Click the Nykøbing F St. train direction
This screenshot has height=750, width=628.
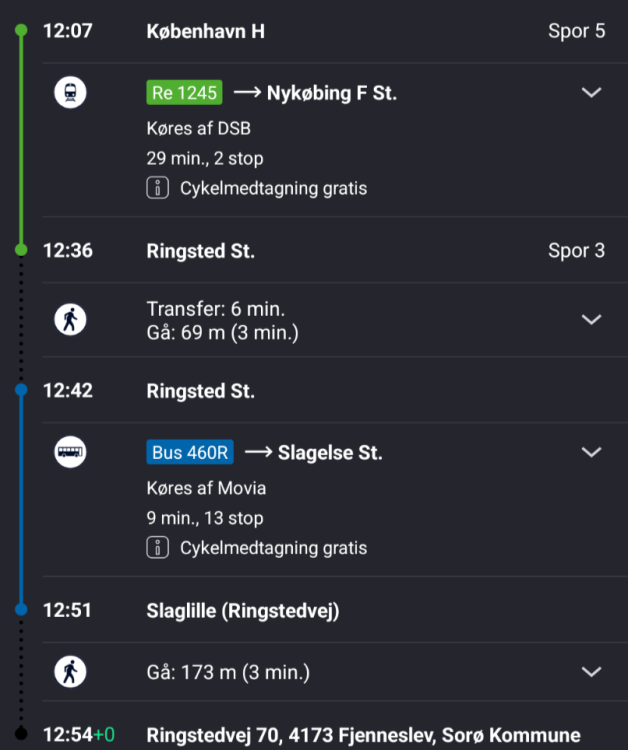331,93
